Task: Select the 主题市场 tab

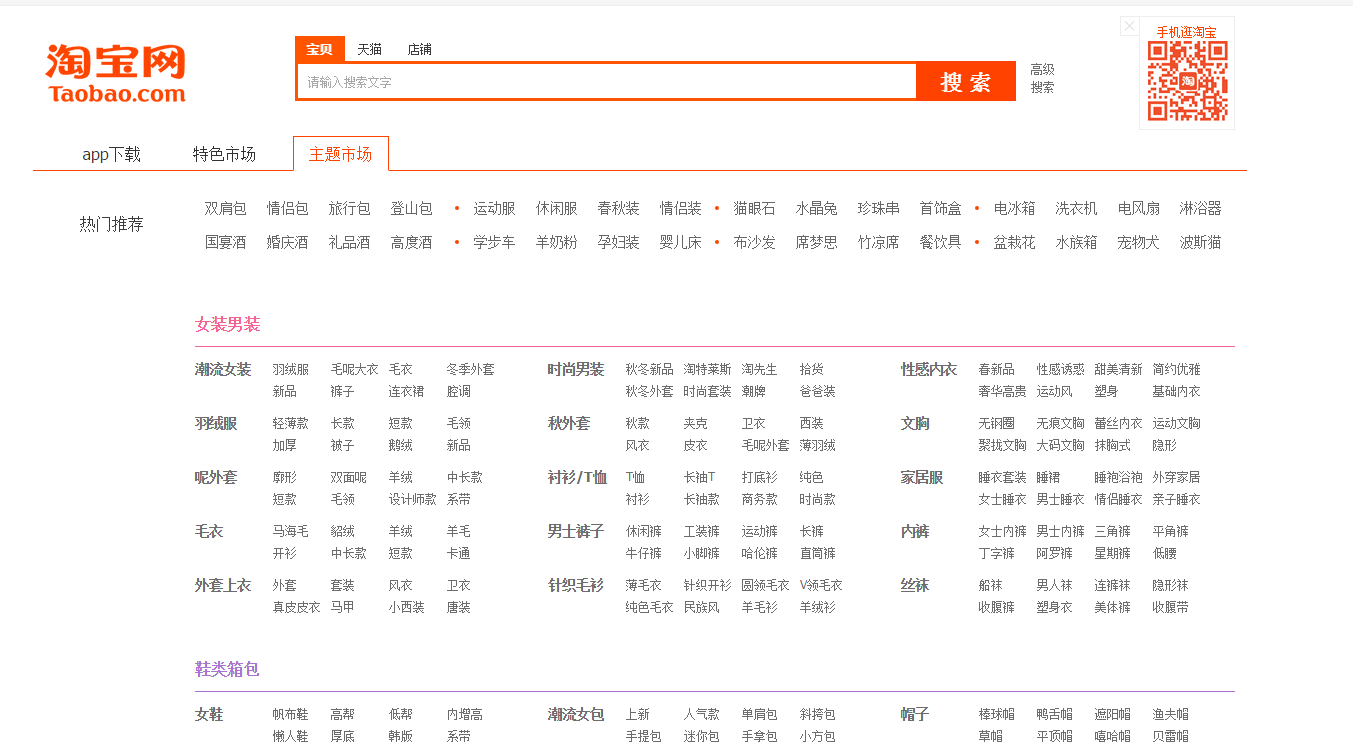Action: 340,154
